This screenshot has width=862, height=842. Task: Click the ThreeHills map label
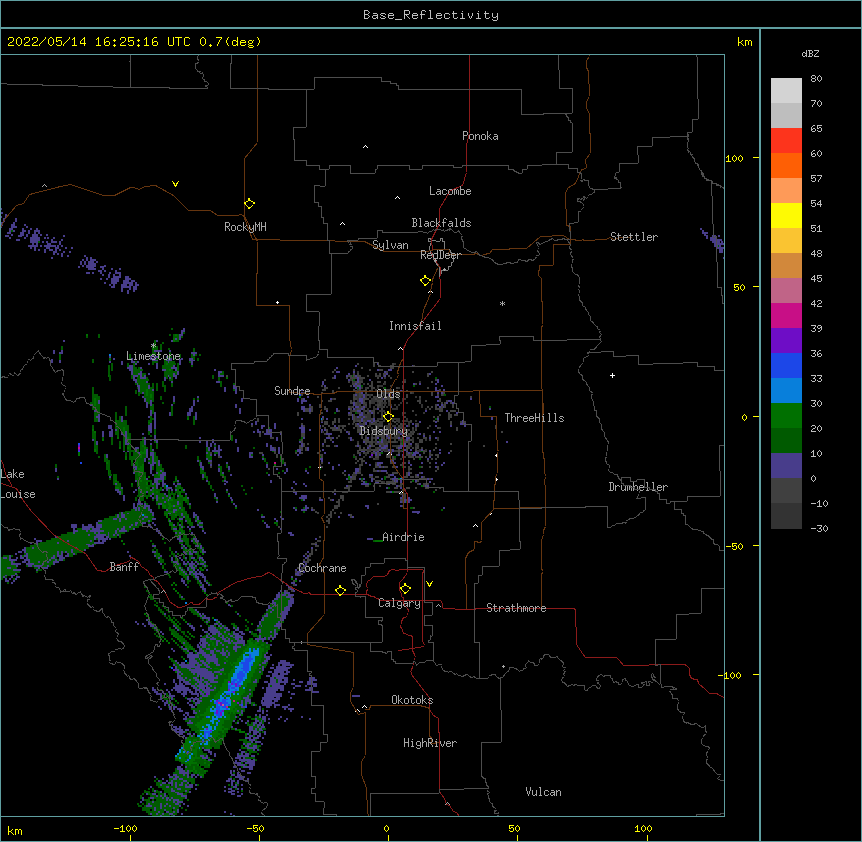(534, 418)
